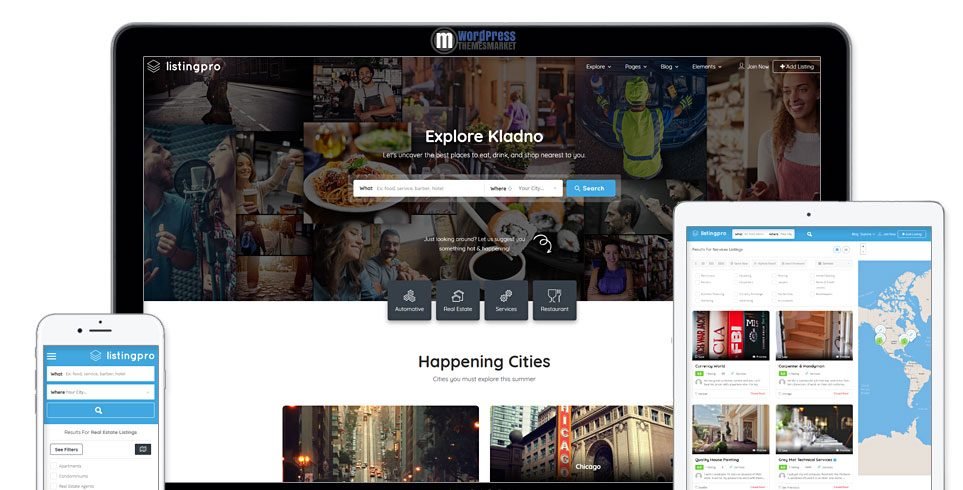Click the listingpro logo on the tablet
The height and width of the screenshot is (490, 963).
pyautogui.click(x=709, y=233)
